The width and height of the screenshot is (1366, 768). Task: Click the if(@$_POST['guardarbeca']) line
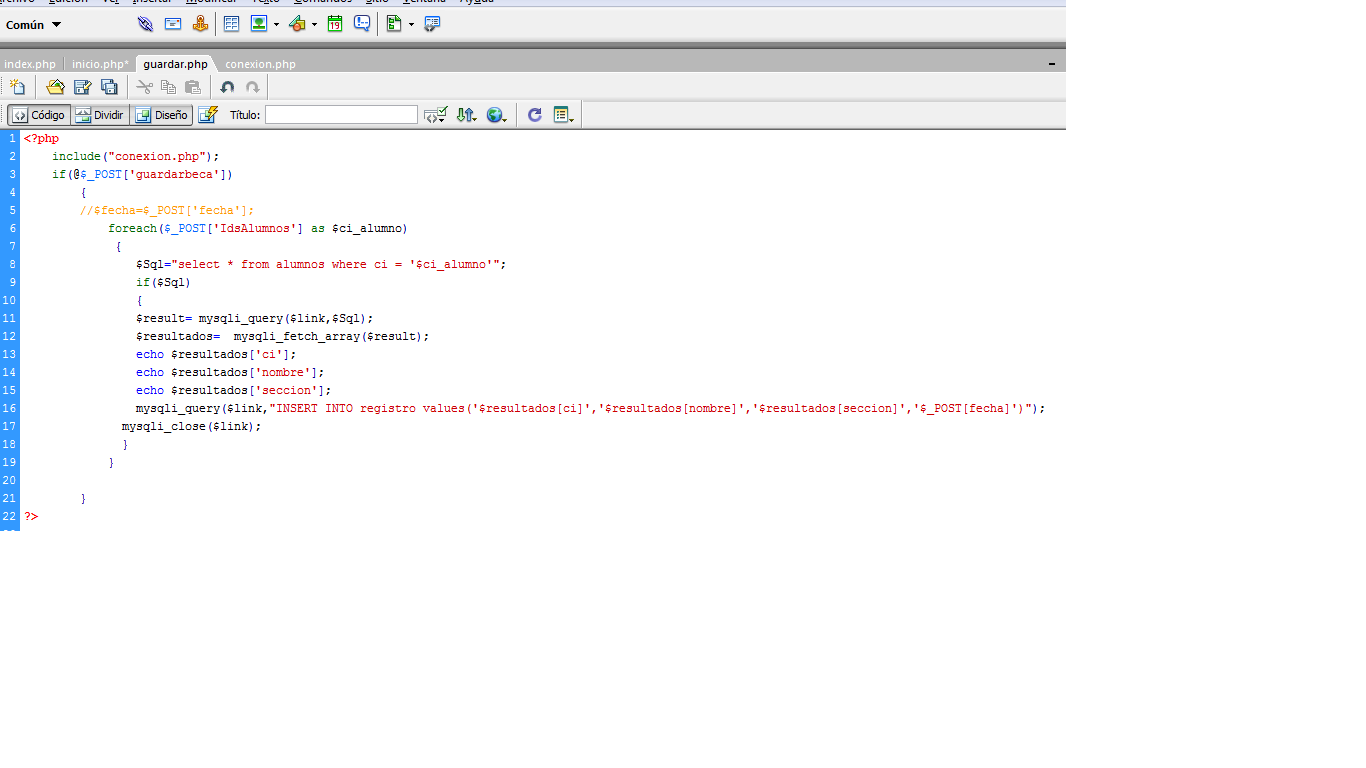142,174
